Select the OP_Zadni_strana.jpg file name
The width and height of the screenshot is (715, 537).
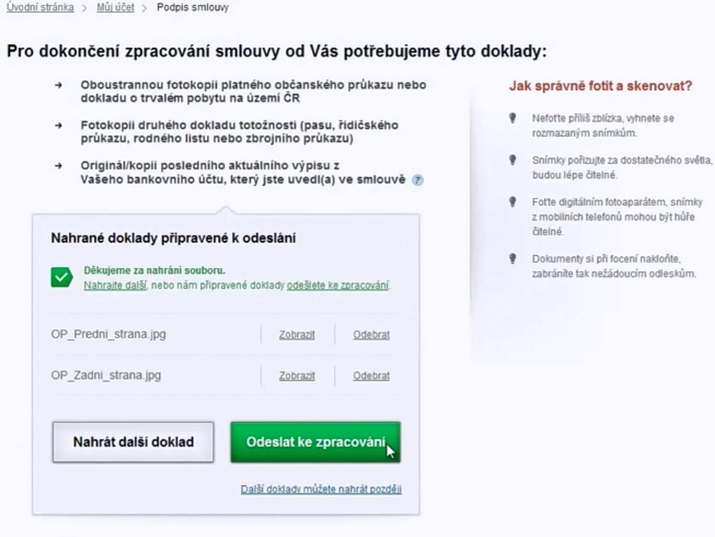106,376
